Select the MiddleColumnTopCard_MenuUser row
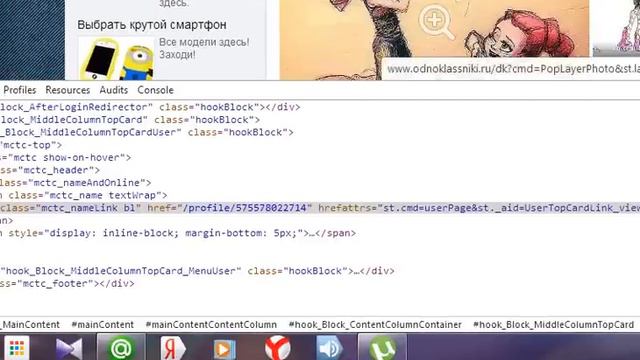 click(x=197, y=271)
